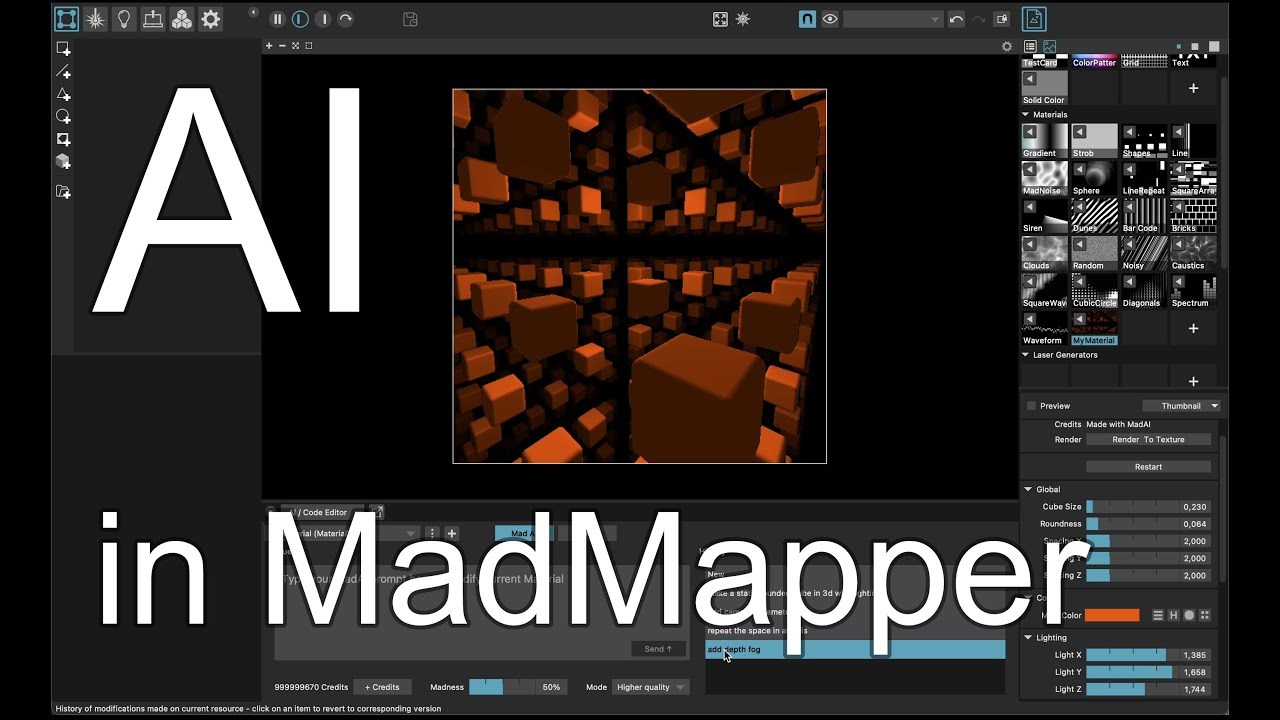Switch library to thumbnail grid view
Screen dimensions: 1280x720
(x=1050, y=46)
